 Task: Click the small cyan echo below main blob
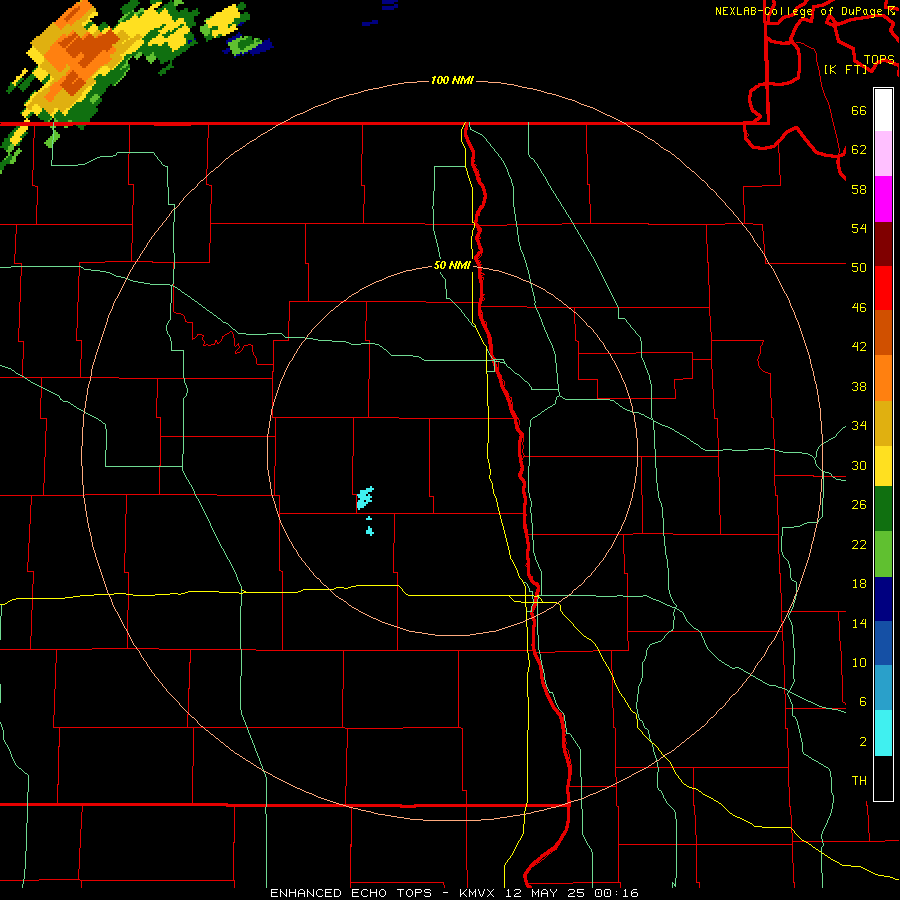(x=370, y=530)
